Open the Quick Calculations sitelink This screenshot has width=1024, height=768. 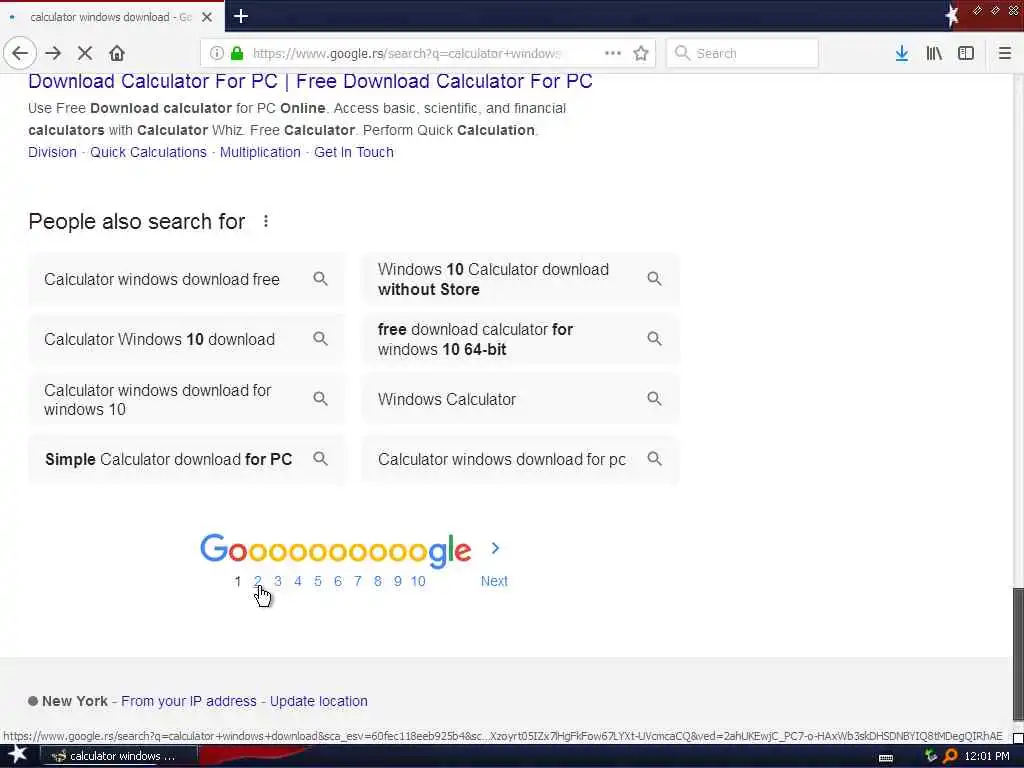tap(148, 152)
